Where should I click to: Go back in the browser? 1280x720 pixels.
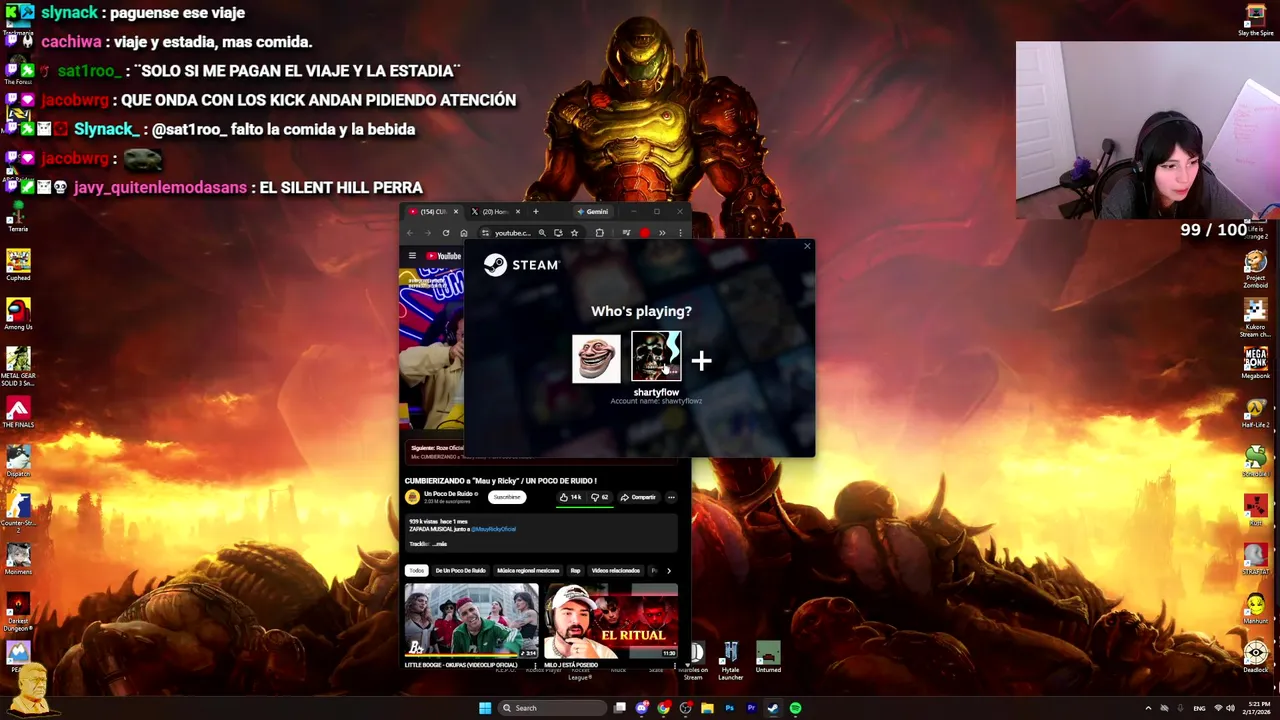[x=409, y=233]
